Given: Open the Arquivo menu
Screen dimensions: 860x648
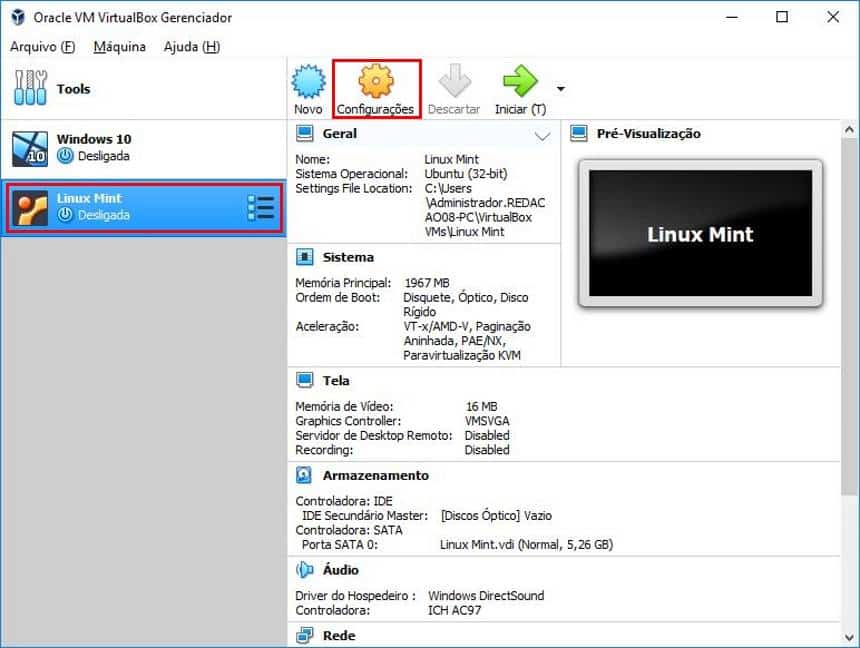Looking at the screenshot, I should click(42, 46).
